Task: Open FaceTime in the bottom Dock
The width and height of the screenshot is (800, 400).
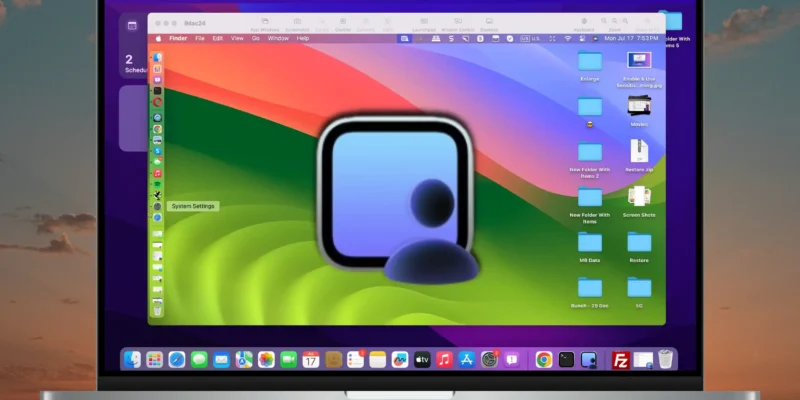Action: coord(289,360)
